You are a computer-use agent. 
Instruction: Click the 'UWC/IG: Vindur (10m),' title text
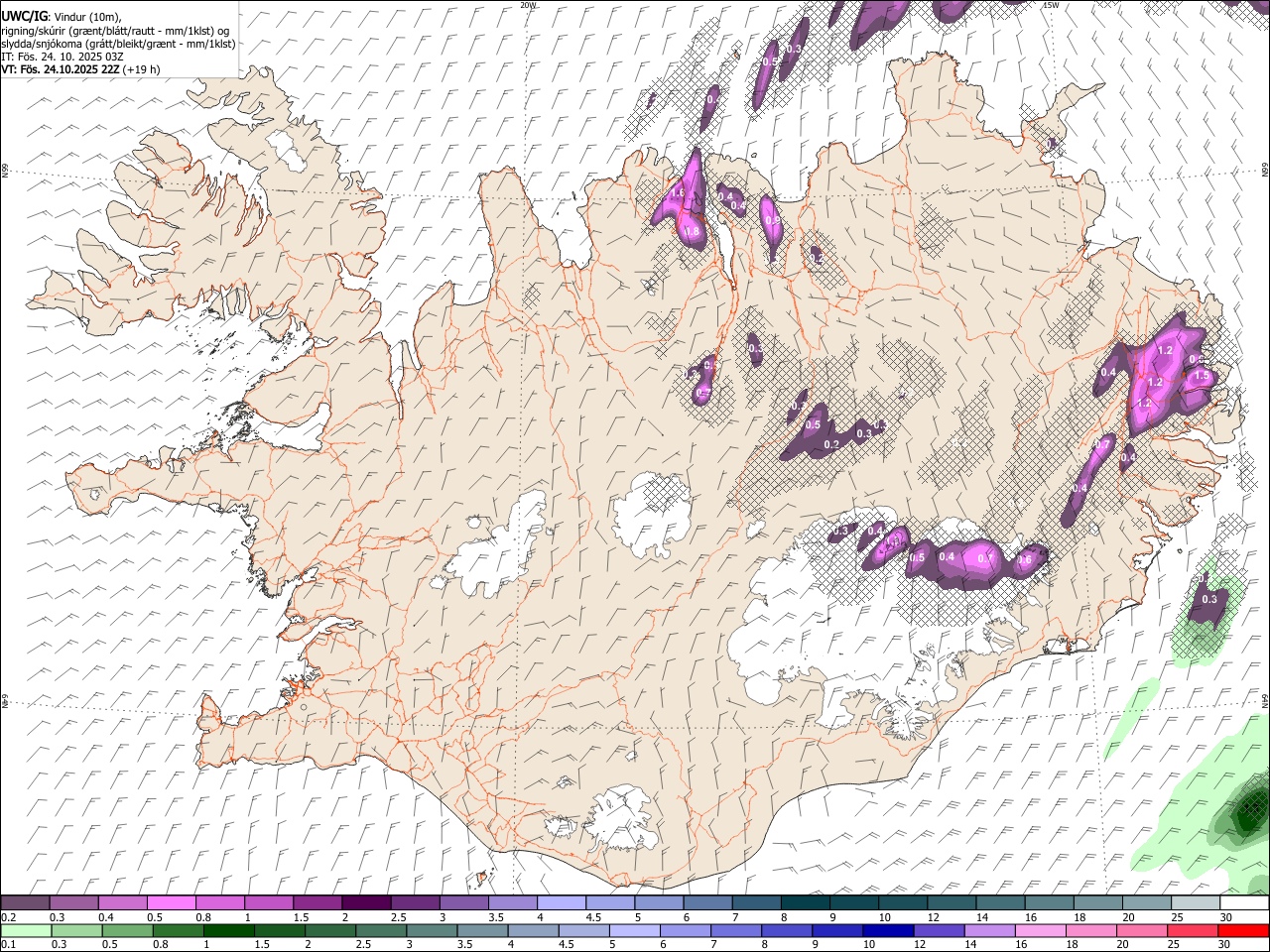click(62, 17)
